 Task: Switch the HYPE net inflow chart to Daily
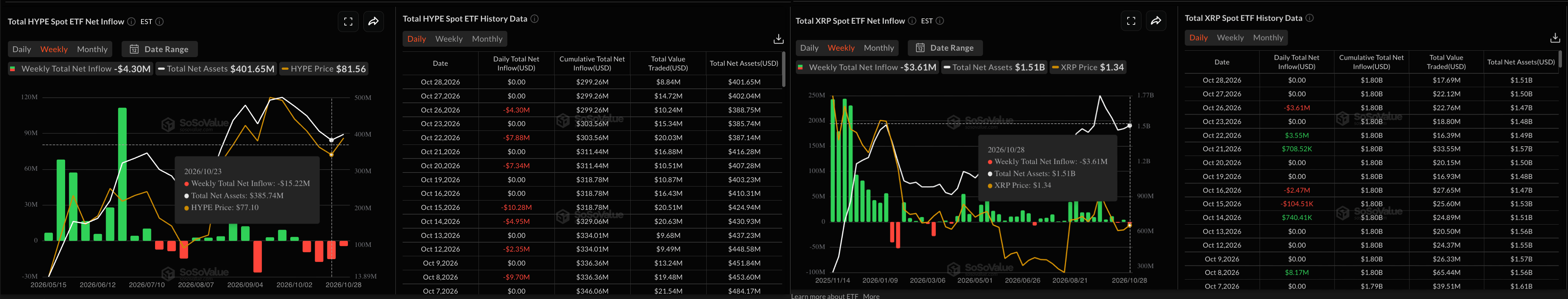click(22, 49)
